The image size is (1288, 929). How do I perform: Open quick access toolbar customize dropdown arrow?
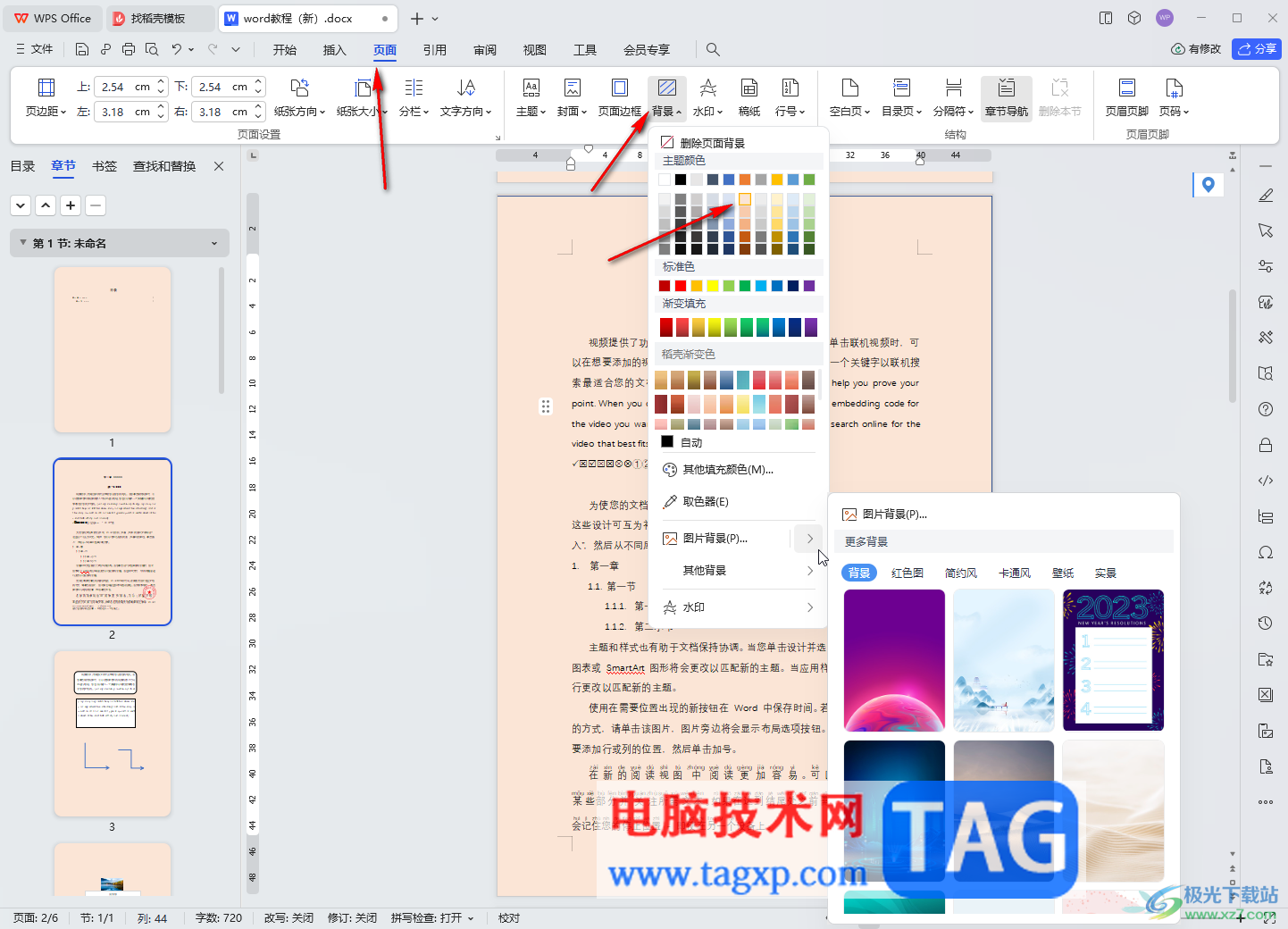tap(236, 49)
